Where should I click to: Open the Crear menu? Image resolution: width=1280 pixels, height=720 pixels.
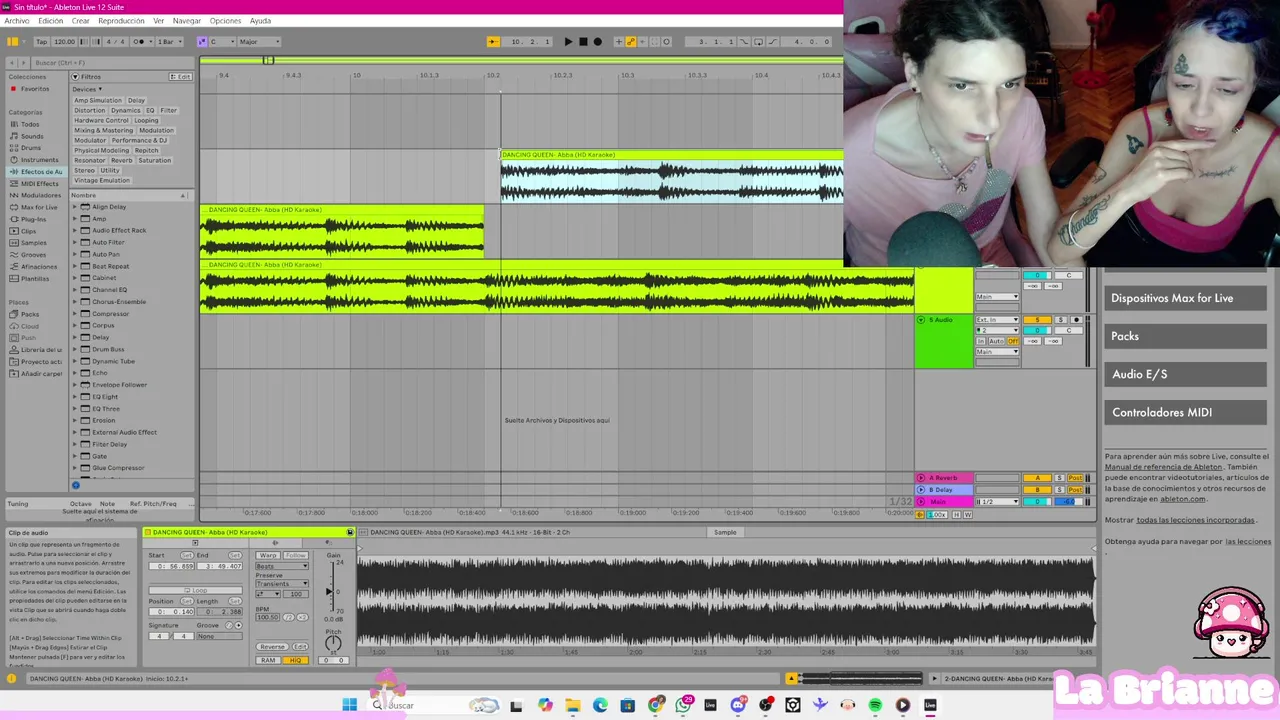coord(81,21)
